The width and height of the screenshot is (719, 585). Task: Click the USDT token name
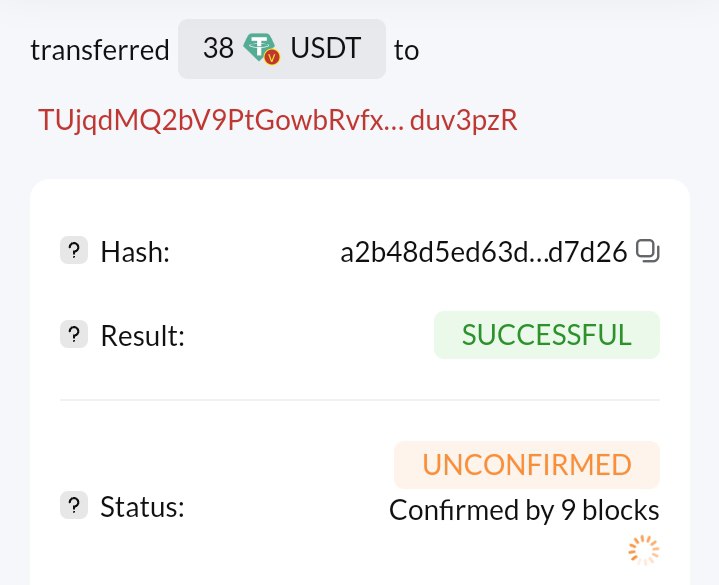[x=325, y=49]
